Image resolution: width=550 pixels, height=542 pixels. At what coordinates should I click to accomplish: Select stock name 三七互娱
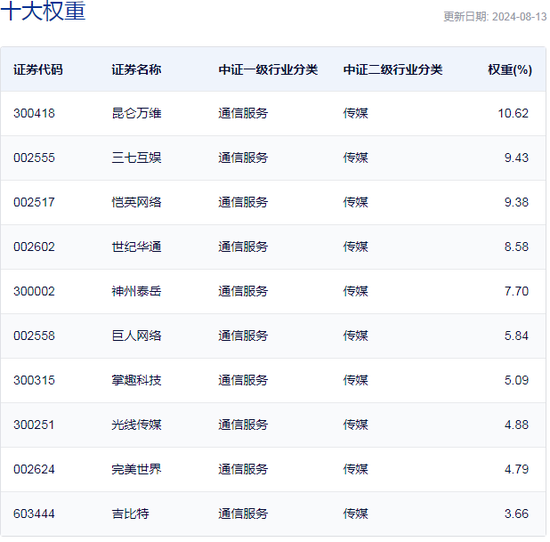(136, 158)
